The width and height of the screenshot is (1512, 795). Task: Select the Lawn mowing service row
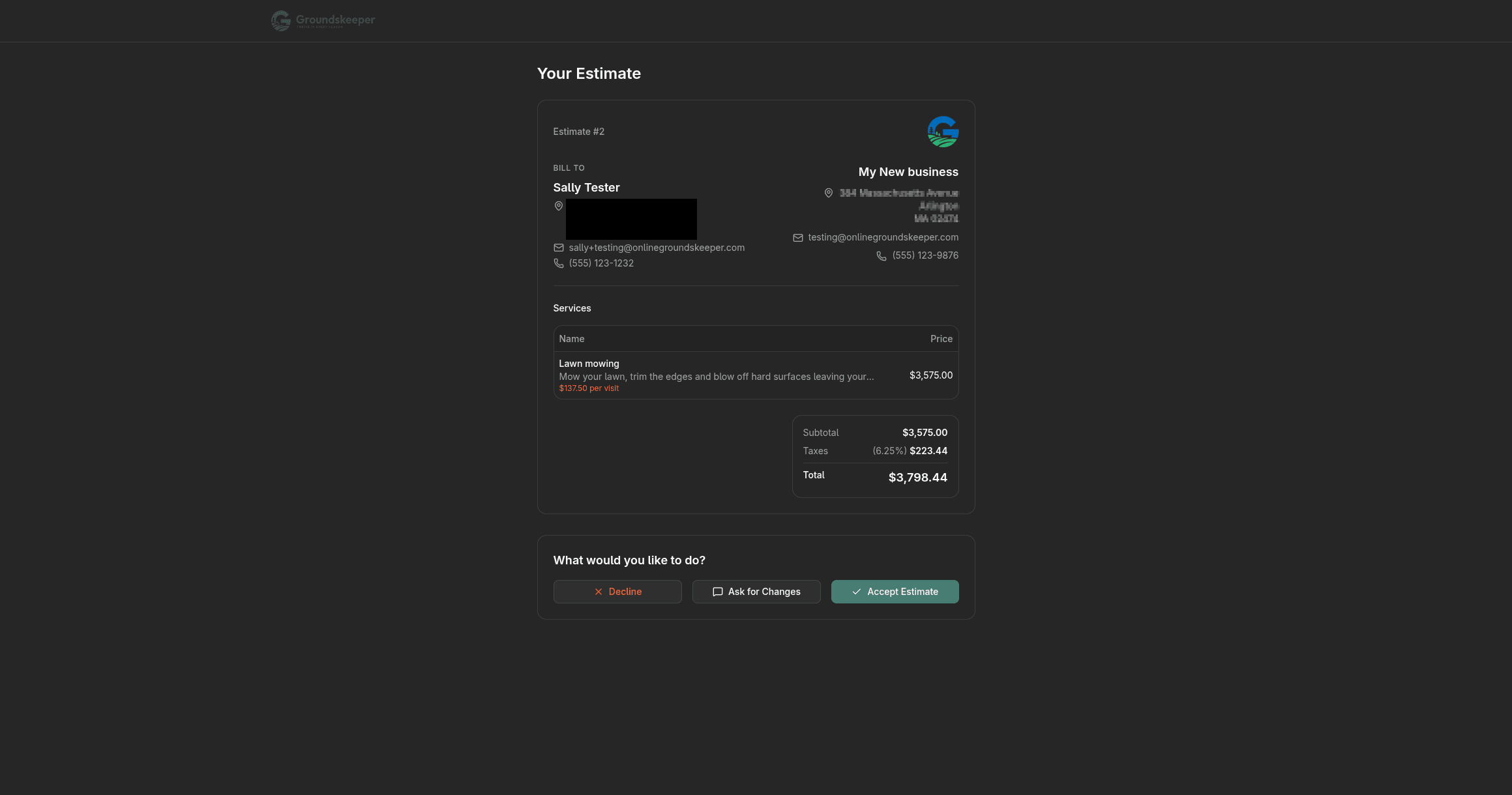(x=756, y=375)
